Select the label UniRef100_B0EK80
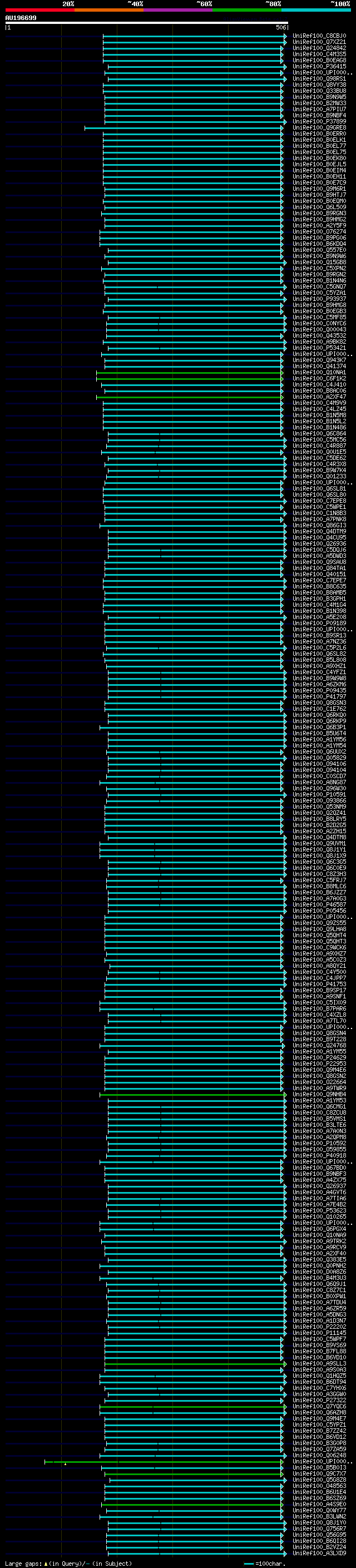Viewport: 356px width, 1568px height. click(319, 159)
